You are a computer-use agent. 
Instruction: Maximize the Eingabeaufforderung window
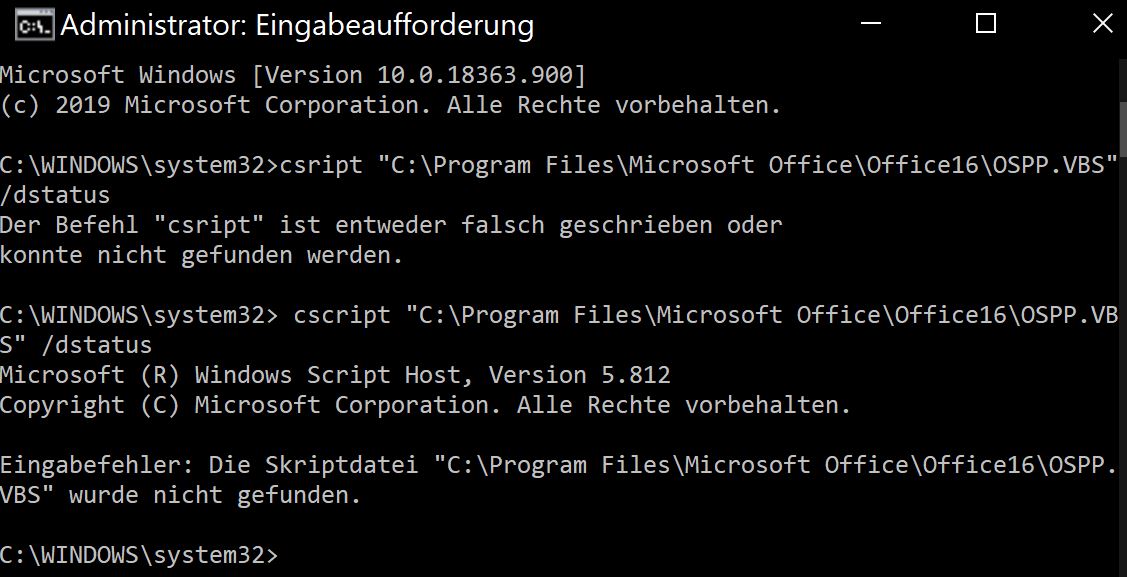(985, 24)
